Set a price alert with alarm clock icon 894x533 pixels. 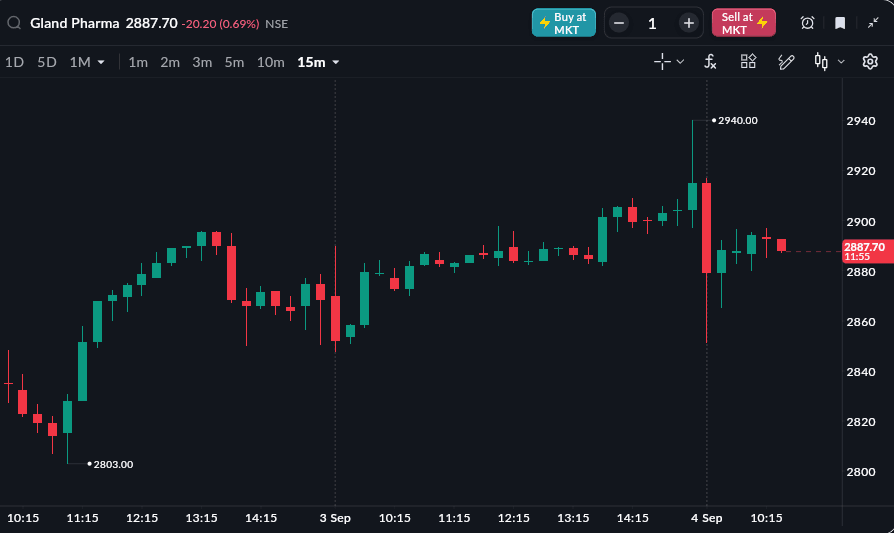[x=807, y=23]
